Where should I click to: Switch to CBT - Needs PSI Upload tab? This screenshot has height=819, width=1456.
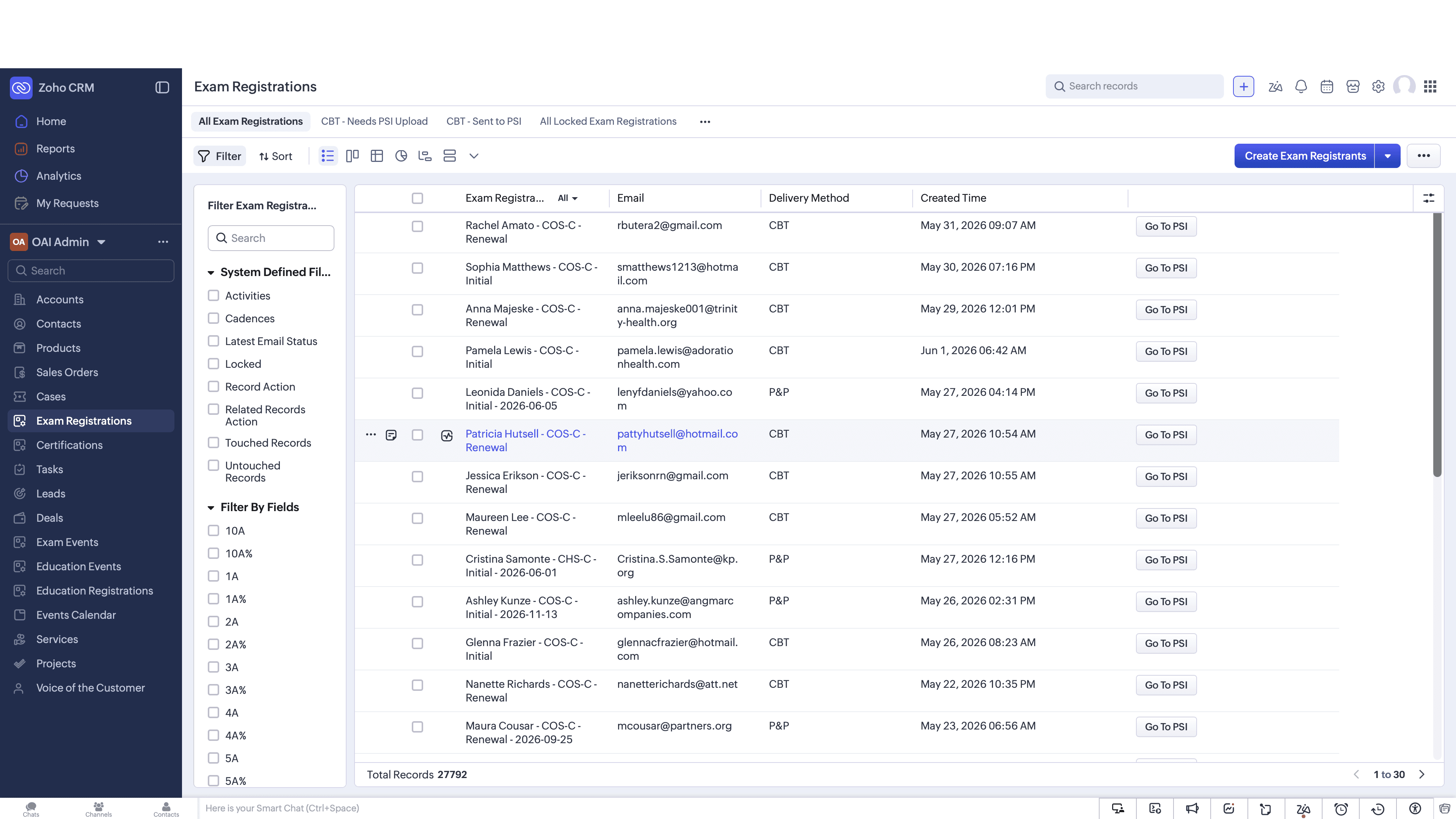coord(374,121)
